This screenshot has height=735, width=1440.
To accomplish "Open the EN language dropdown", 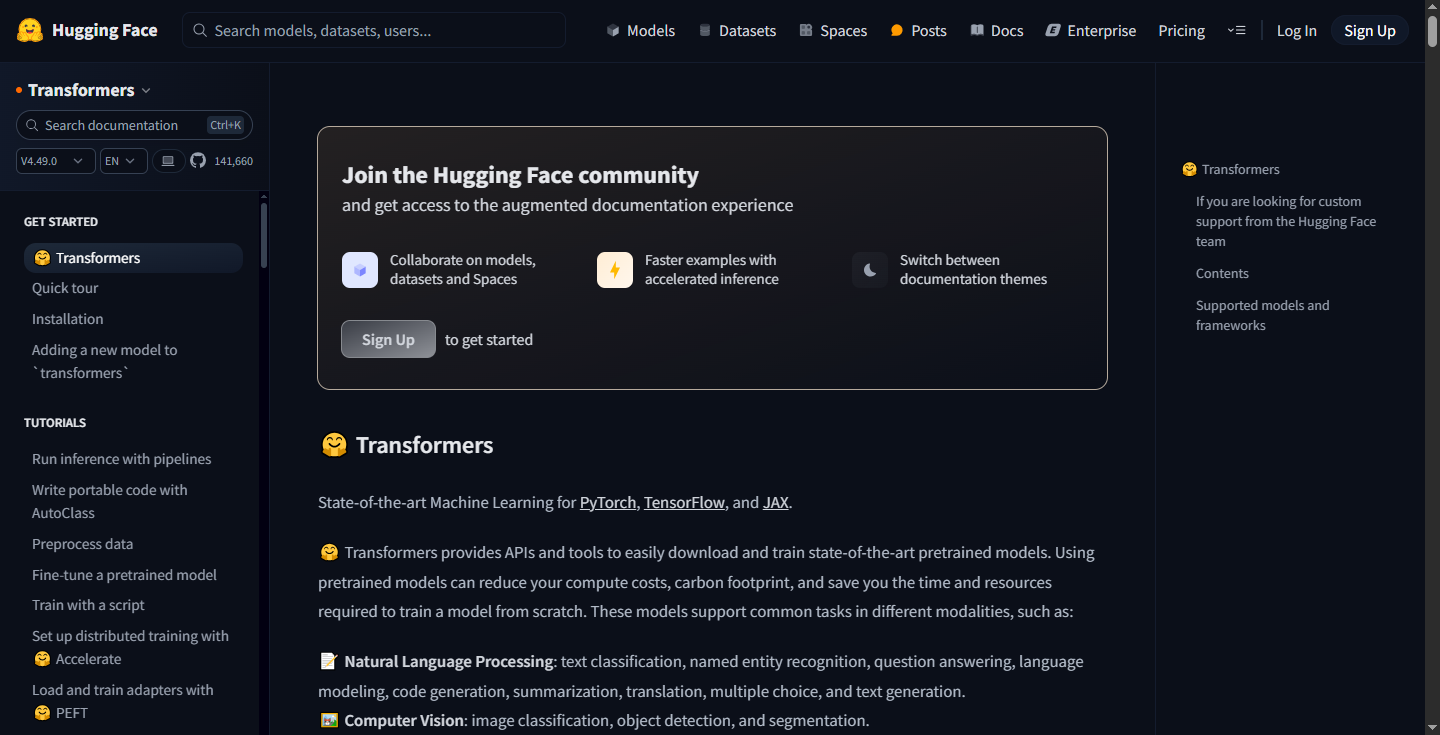I will click(x=124, y=161).
